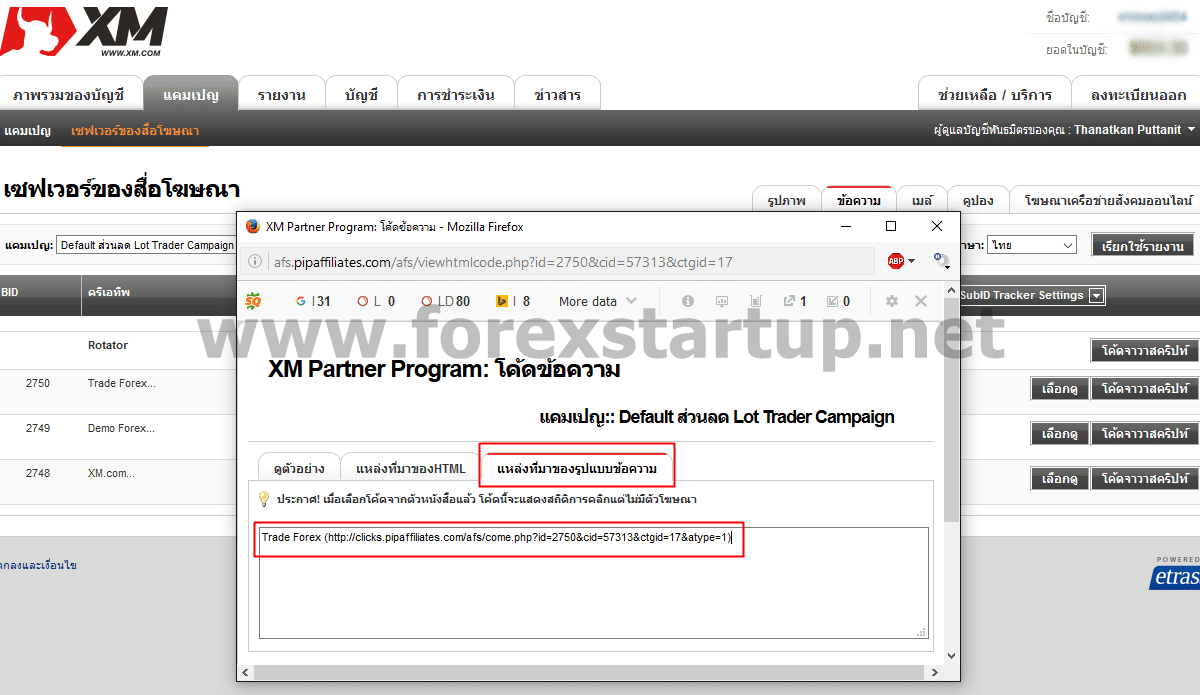This screenshot has height=695, width=1200.
Task: Expand the Adblock Plus dropdown arrow
Action: pyautogui.click(x=911, y=262)
